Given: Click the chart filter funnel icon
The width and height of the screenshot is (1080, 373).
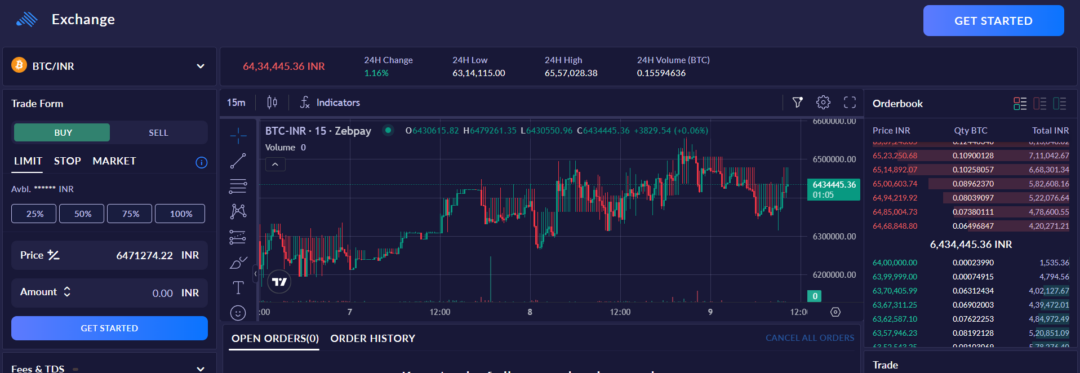Looking at the screenshot, I should point(798,103).
